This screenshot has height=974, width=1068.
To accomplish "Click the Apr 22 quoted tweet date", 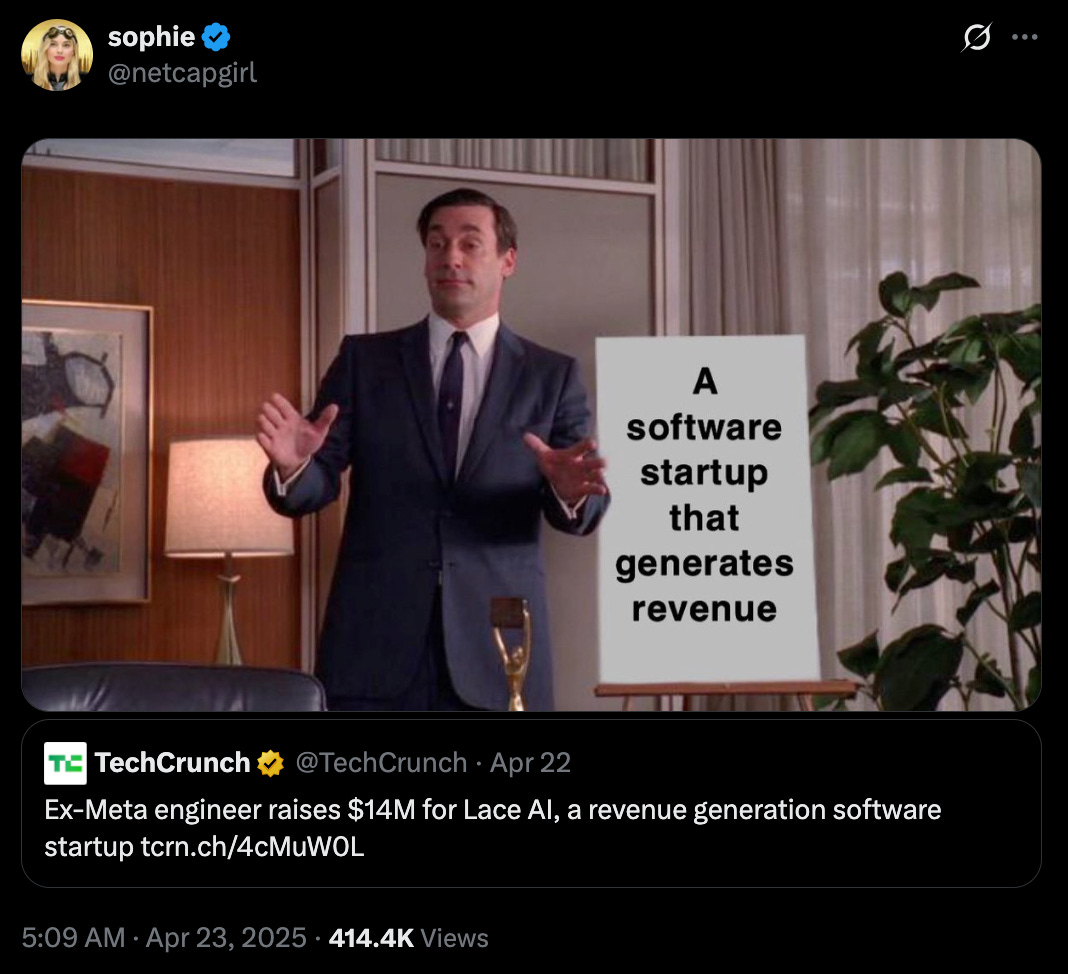I will tap(531, 763).
